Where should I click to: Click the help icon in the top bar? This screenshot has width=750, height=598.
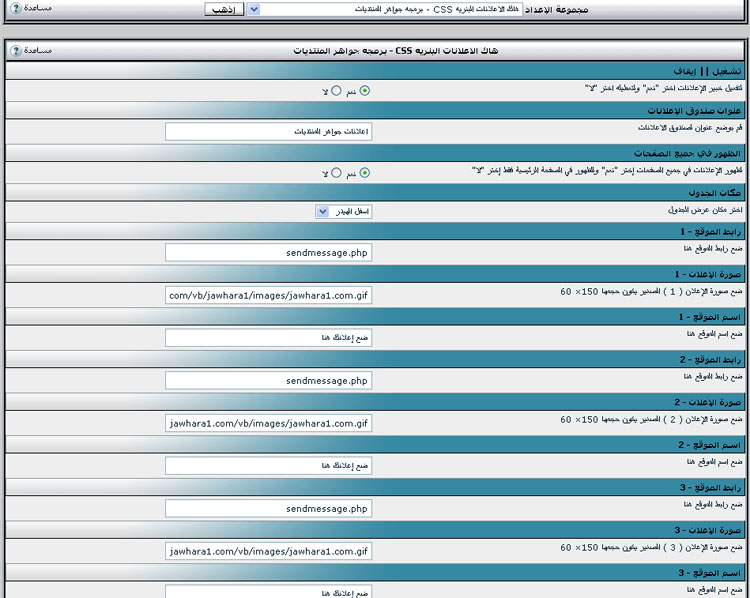coord(16,8)
